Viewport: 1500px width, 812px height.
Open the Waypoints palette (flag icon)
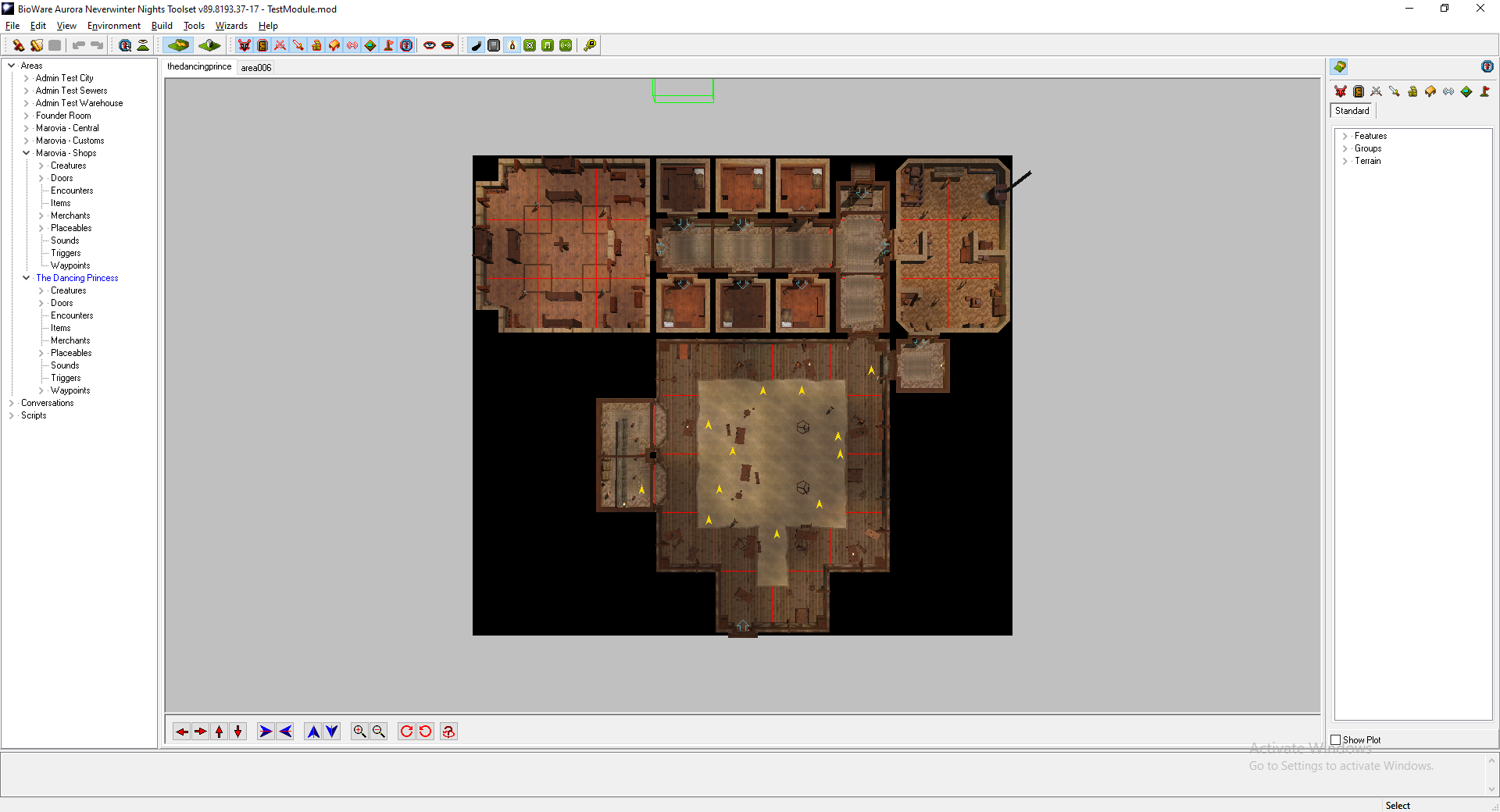pos(1484,91)
